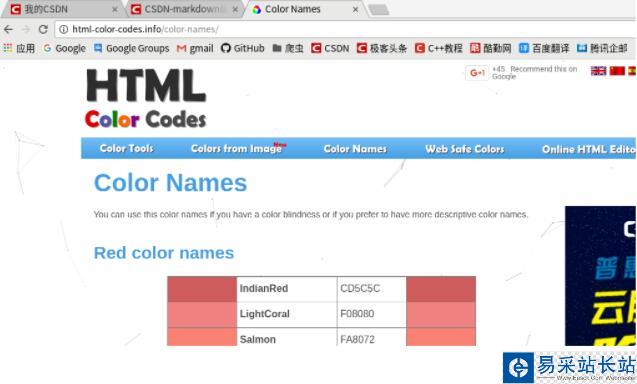Switch language using the Spain flag

coord(632,71)
